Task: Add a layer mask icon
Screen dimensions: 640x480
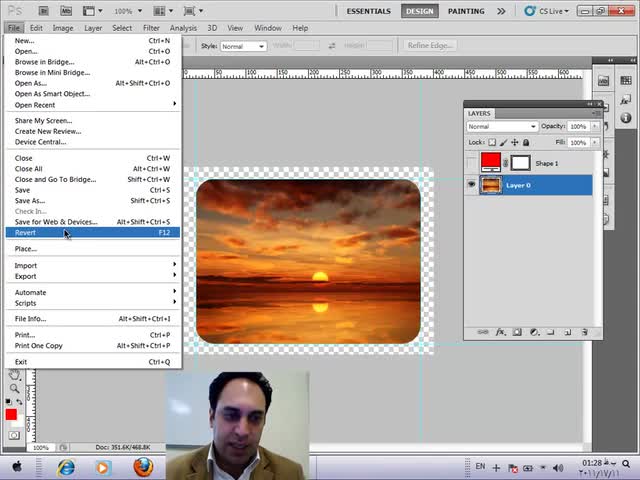Action: pos(517,332)
